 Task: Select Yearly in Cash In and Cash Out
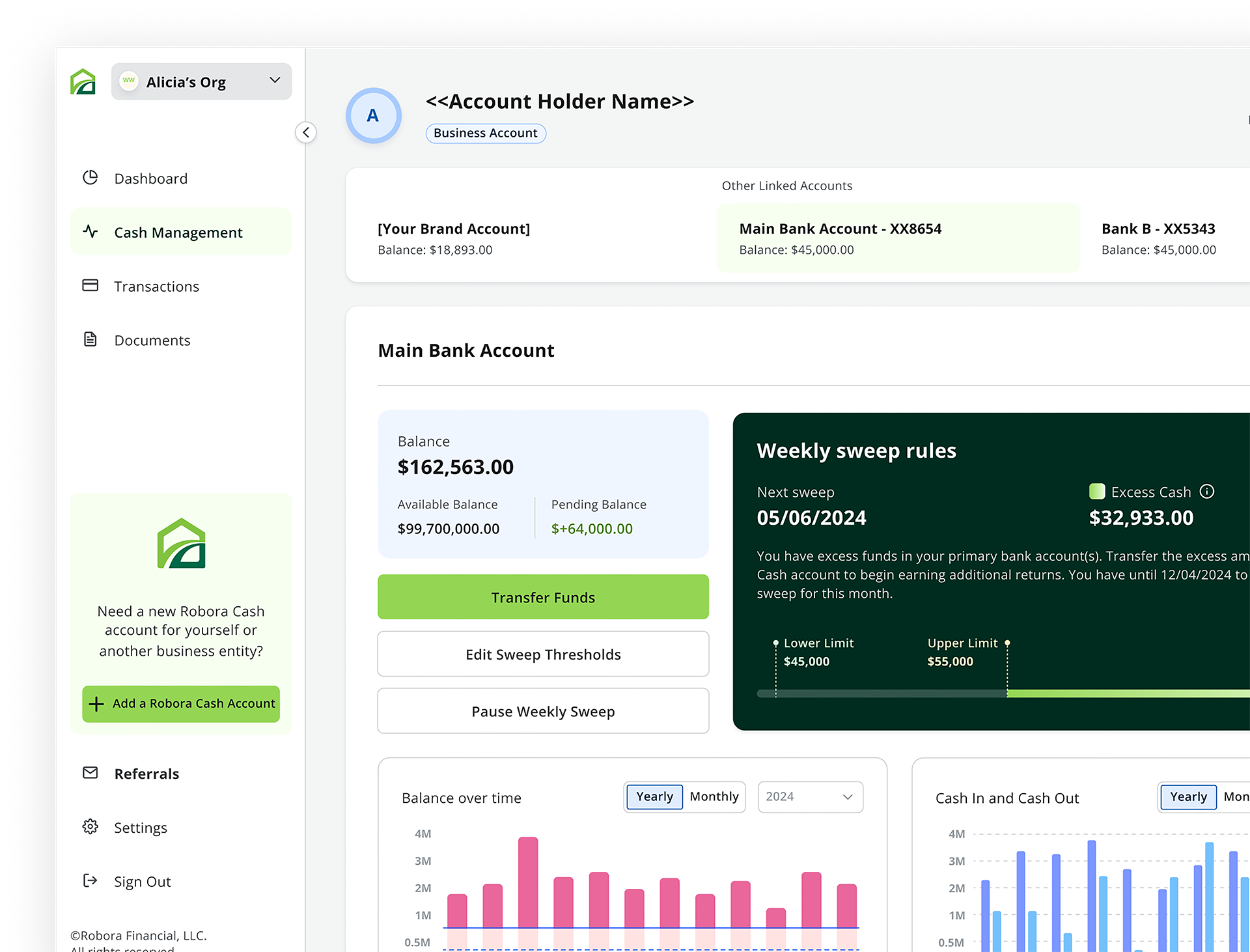[x=1188, y=797]
